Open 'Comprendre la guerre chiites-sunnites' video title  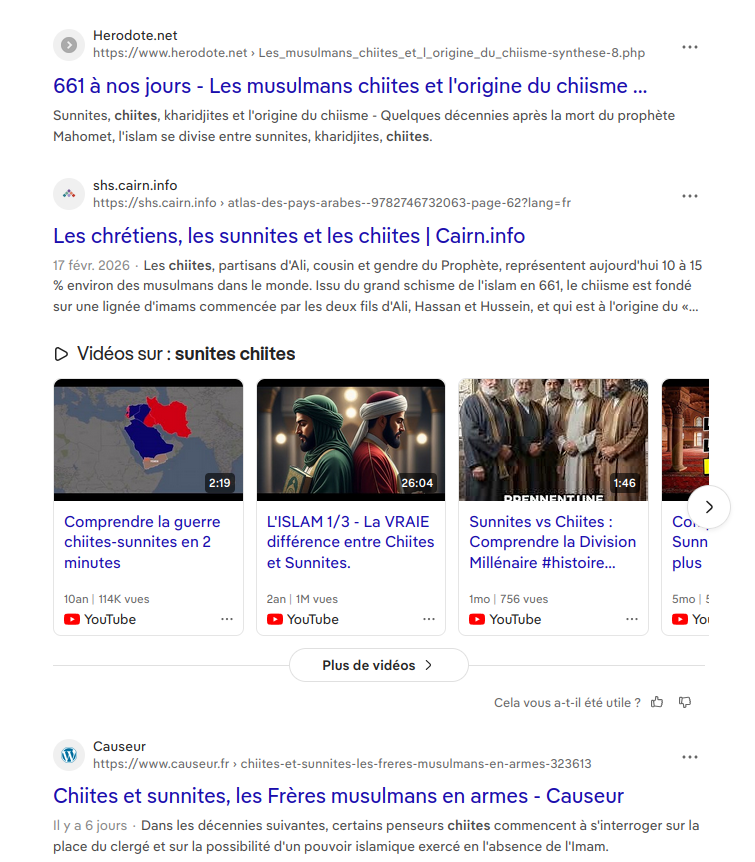tap(142, 542)
